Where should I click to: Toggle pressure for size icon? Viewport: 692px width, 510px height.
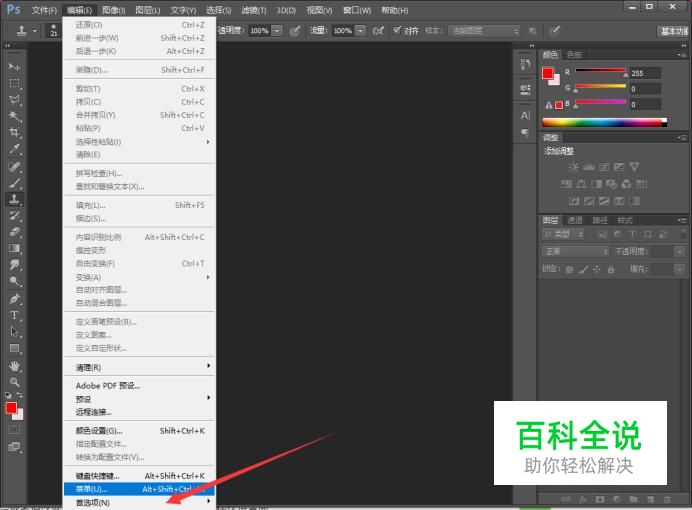click(555, 30)
